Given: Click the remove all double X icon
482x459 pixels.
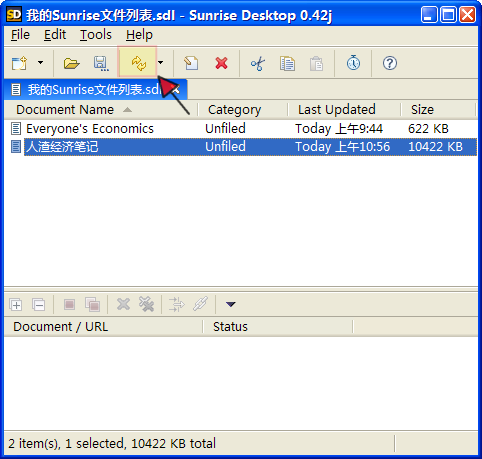Looking at the screenshot, I should click(146, 304).
